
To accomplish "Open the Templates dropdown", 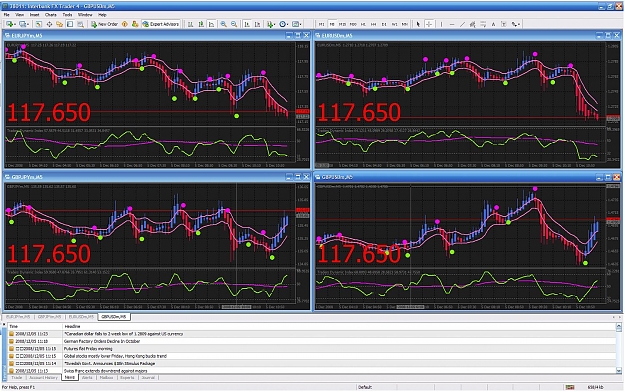I will (297, 24).
